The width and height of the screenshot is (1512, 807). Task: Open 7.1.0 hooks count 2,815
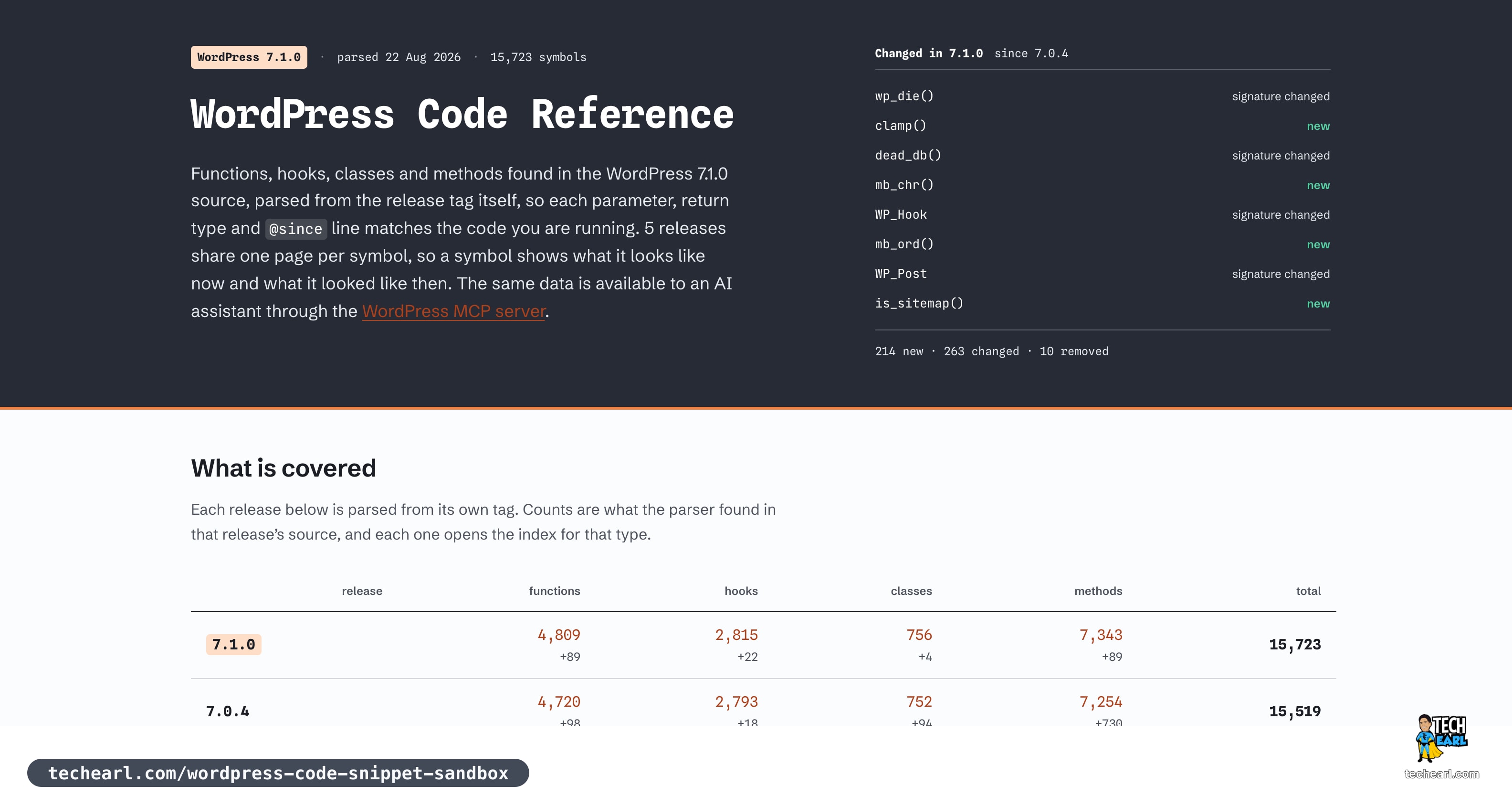point(736,635)
